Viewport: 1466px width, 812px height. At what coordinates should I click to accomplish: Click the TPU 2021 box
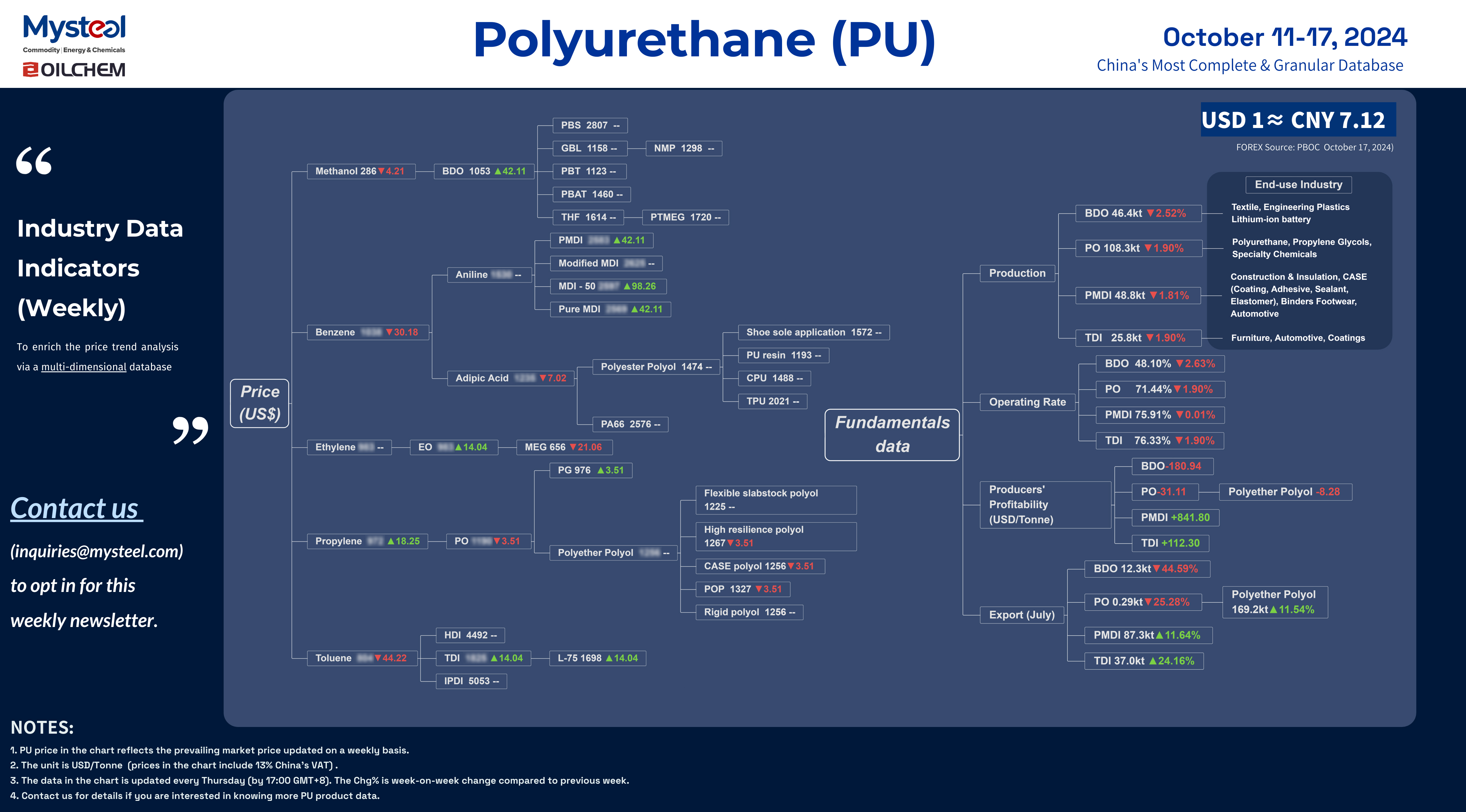point(773,402)
